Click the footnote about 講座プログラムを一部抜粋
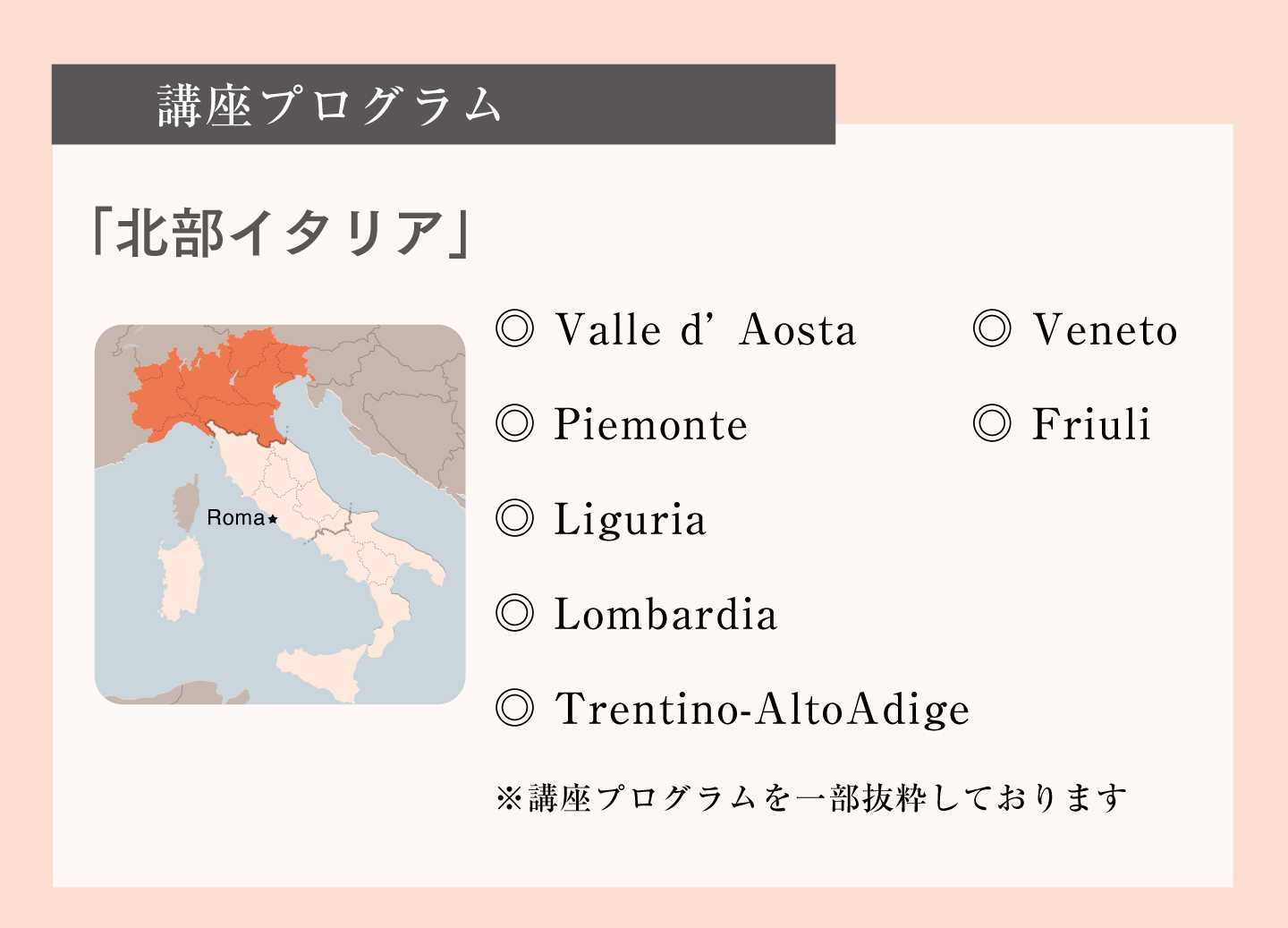 point(810,797)
